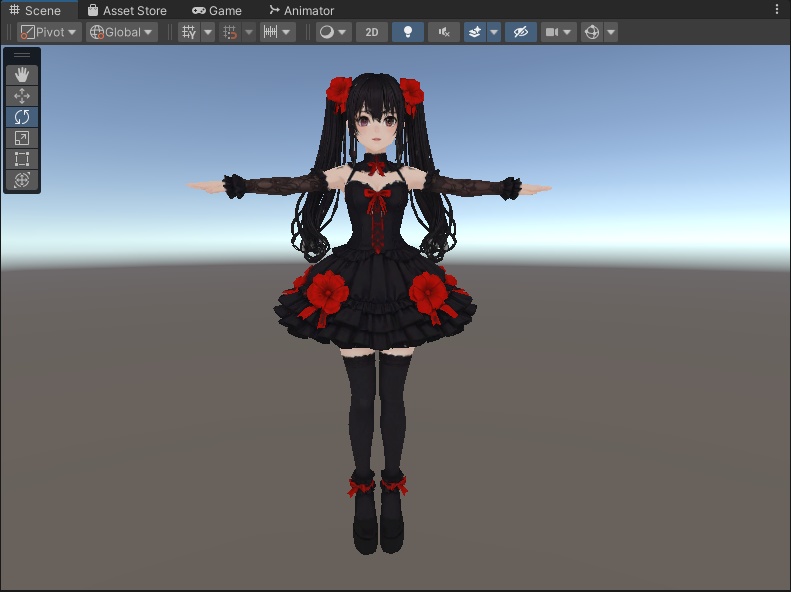Viewport: 791px width, 592px height.
Task: Open the tab bar's three-dot options menu
Action: [x=776, y=9]
